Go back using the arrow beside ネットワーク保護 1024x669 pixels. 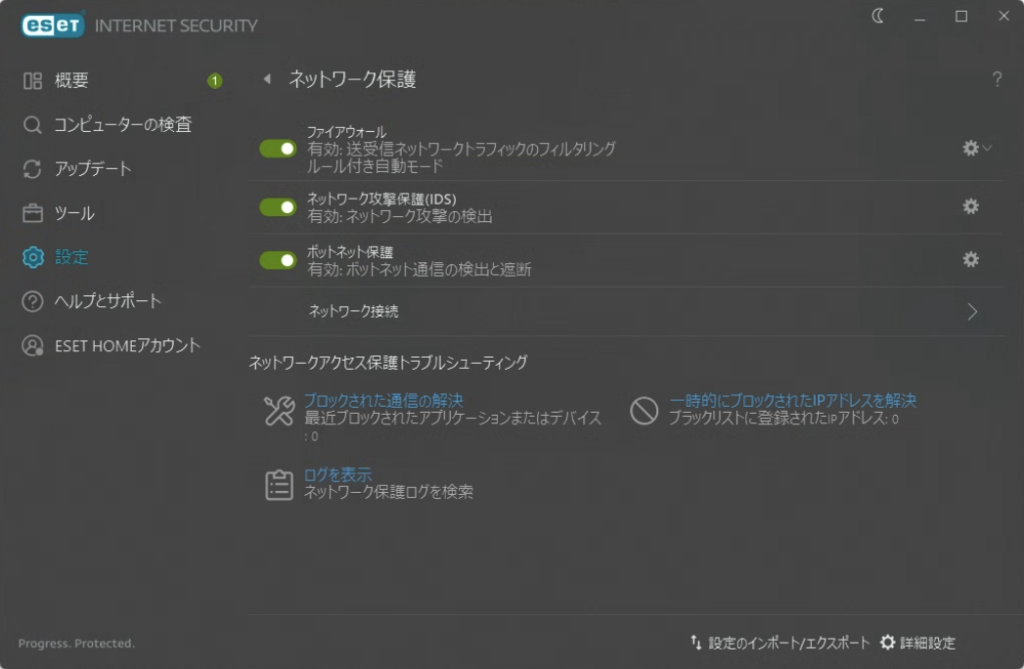tap(267, 80)
